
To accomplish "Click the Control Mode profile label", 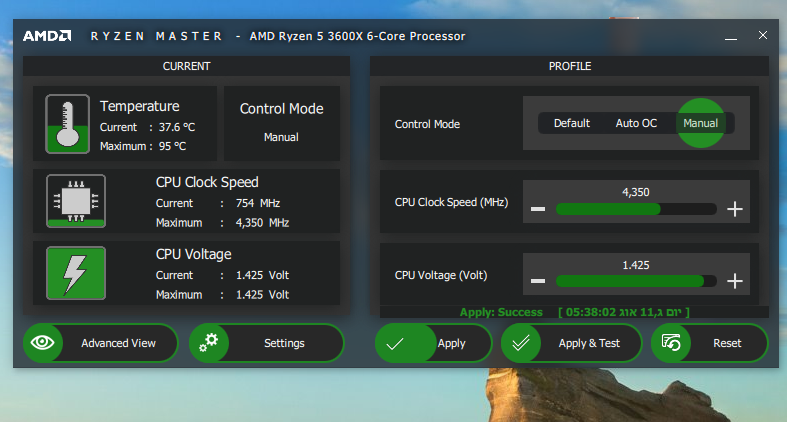I will point(427,124).
